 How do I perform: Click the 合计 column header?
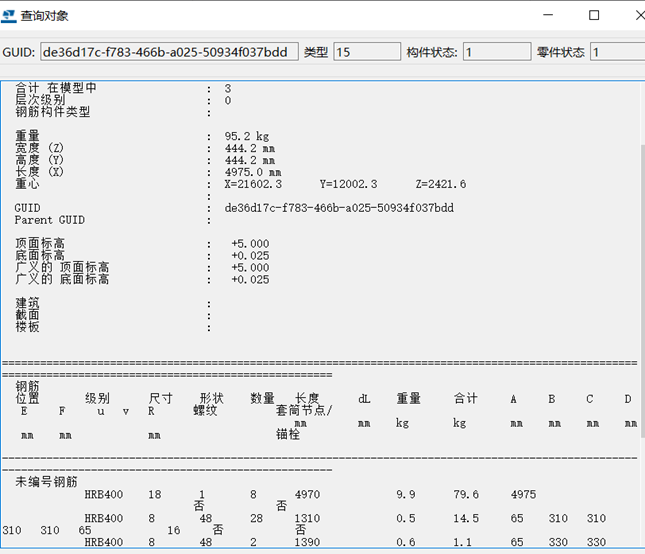[x=465, y=398]
